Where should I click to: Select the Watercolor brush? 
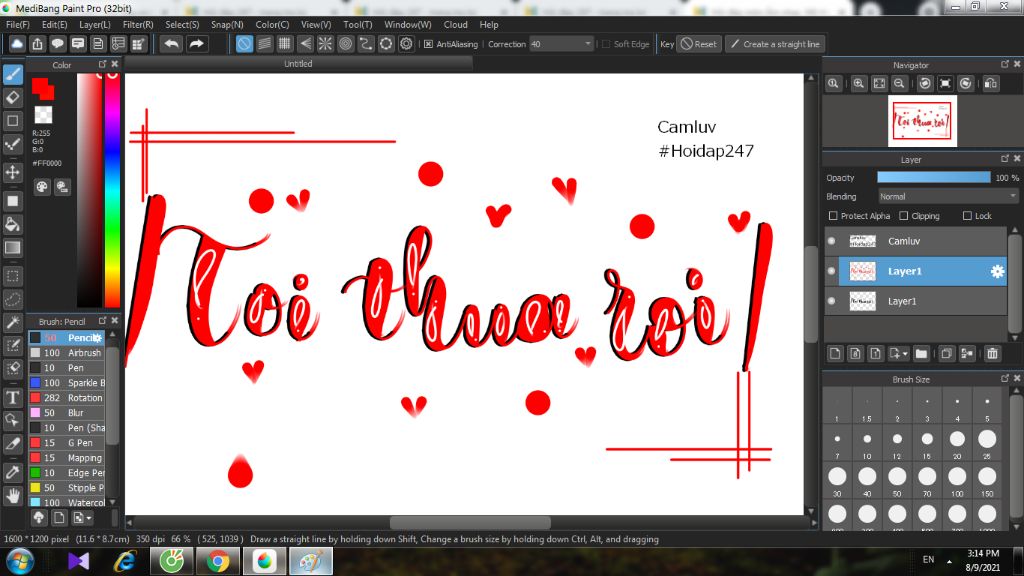67,503
